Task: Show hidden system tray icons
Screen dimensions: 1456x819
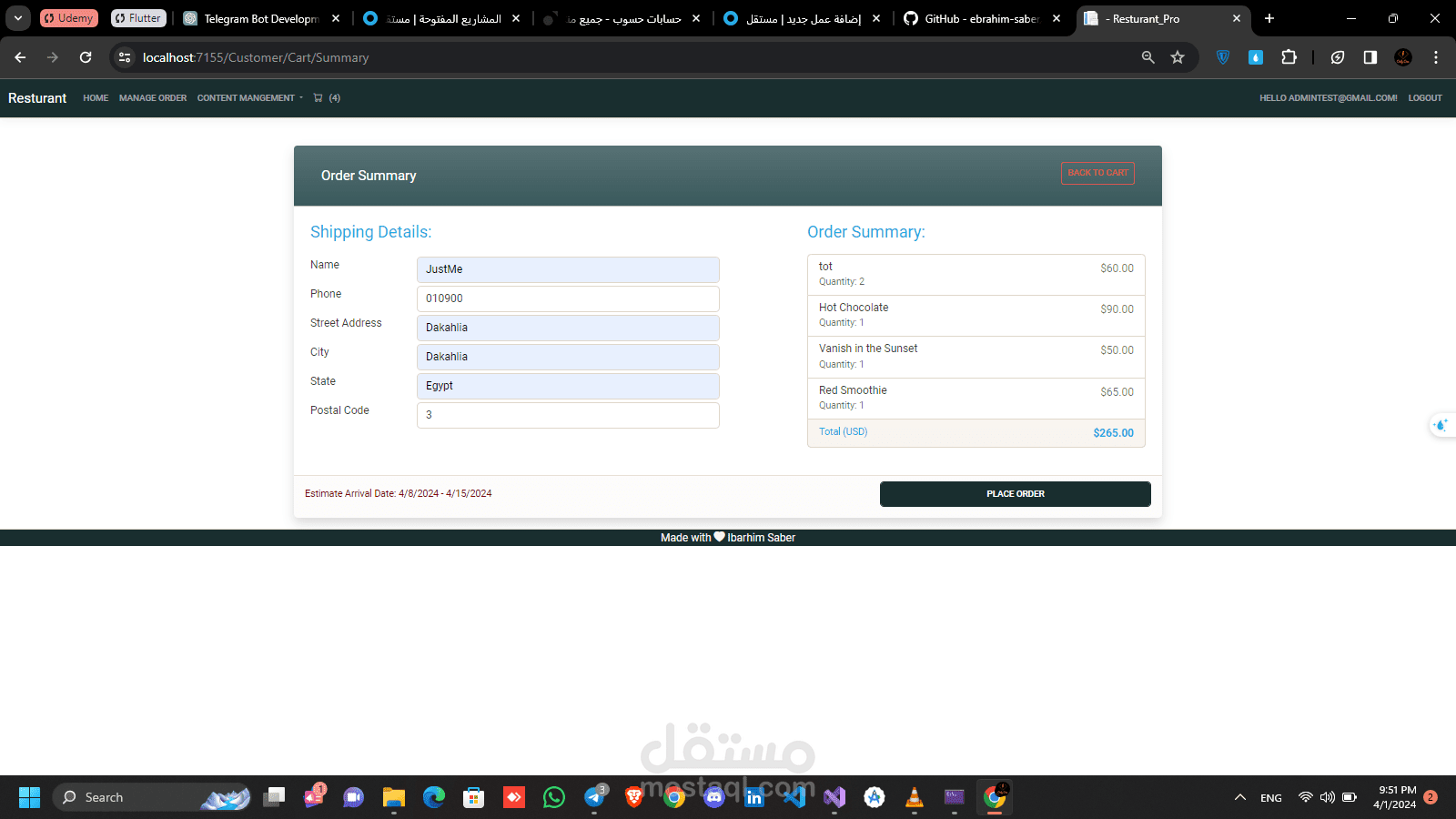Action: coord(1239,797)
